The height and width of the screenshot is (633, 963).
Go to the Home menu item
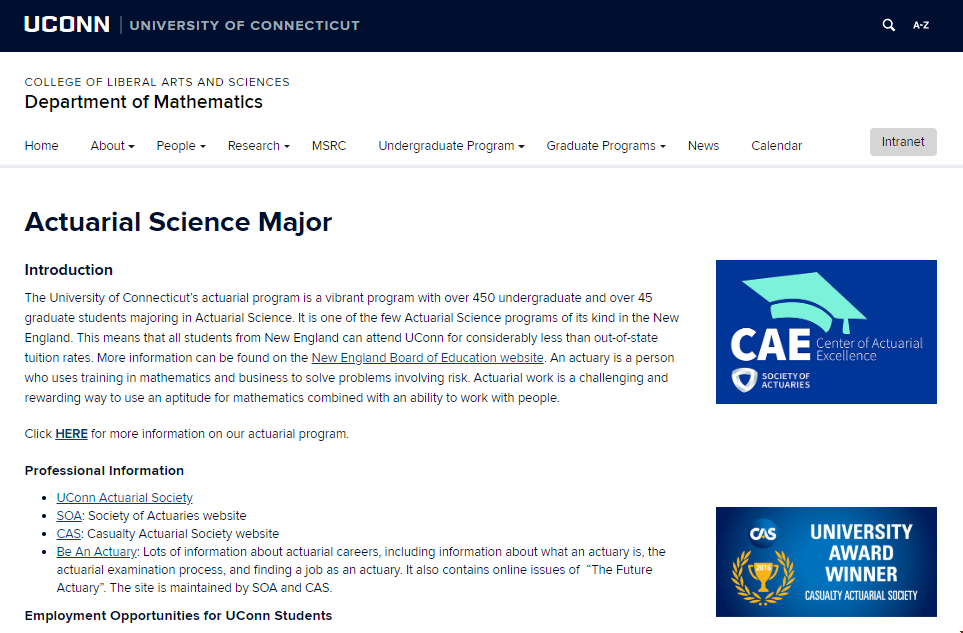click(x=42, y=146)
